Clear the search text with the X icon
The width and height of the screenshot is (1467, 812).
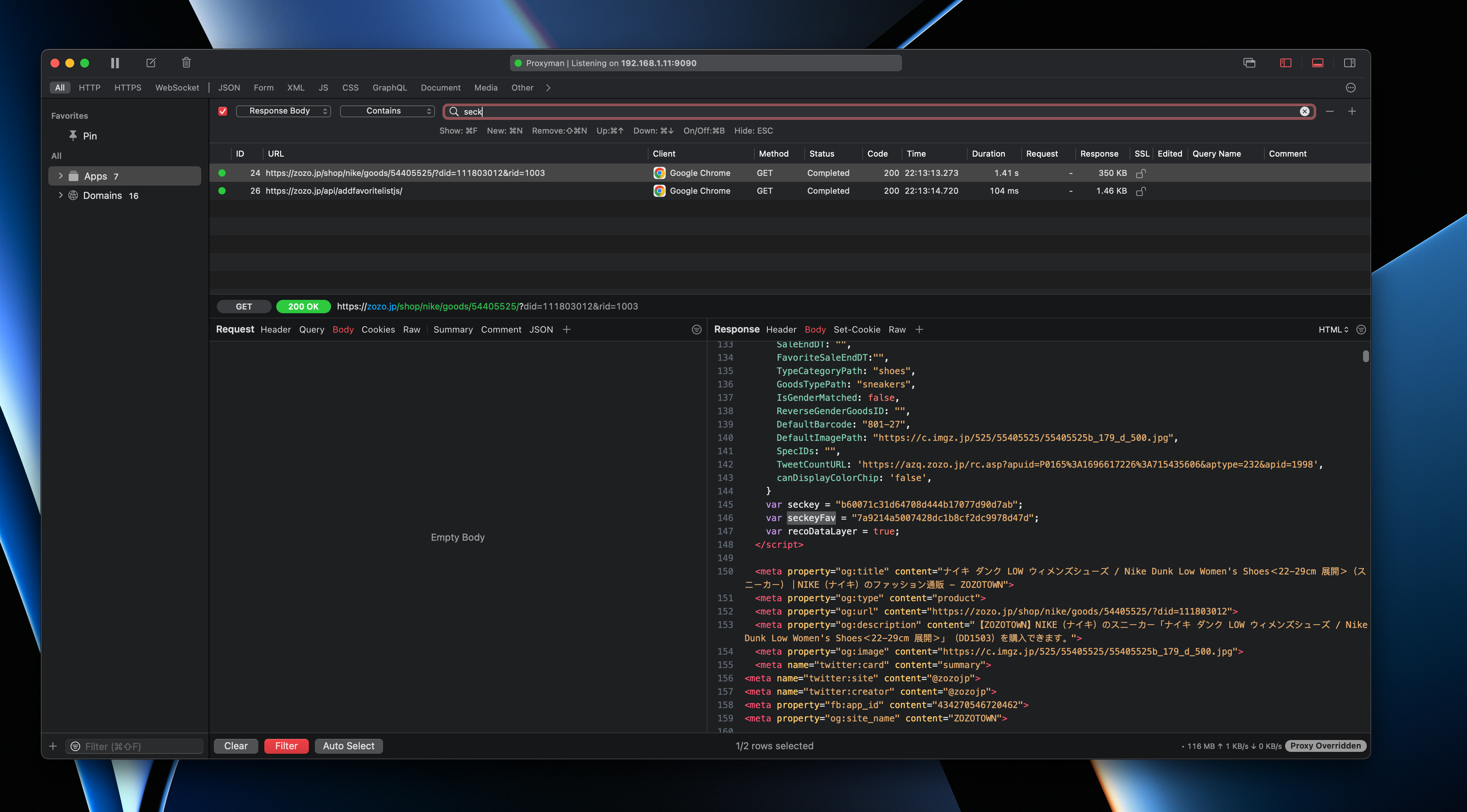click(x=1304, y=112)
